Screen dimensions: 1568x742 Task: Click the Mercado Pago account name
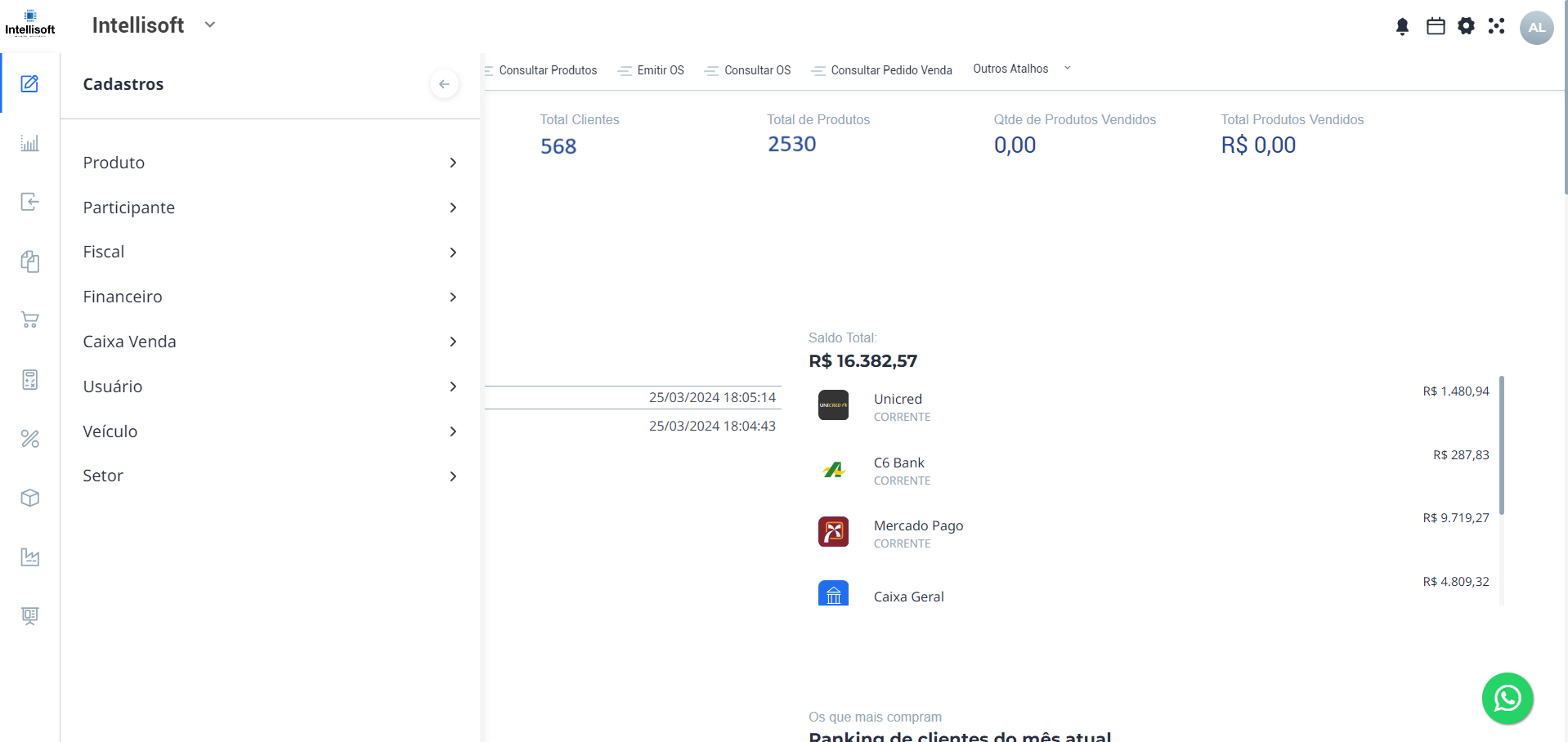pos(918,525)
